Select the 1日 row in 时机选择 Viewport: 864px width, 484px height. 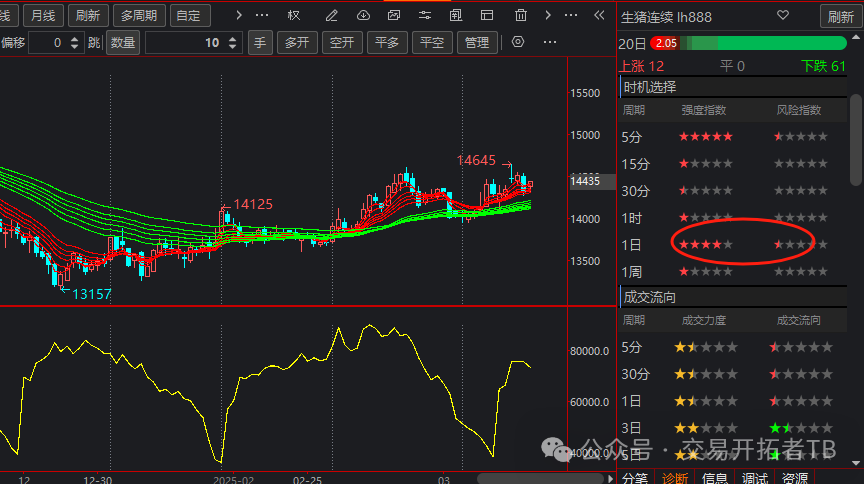732,245
